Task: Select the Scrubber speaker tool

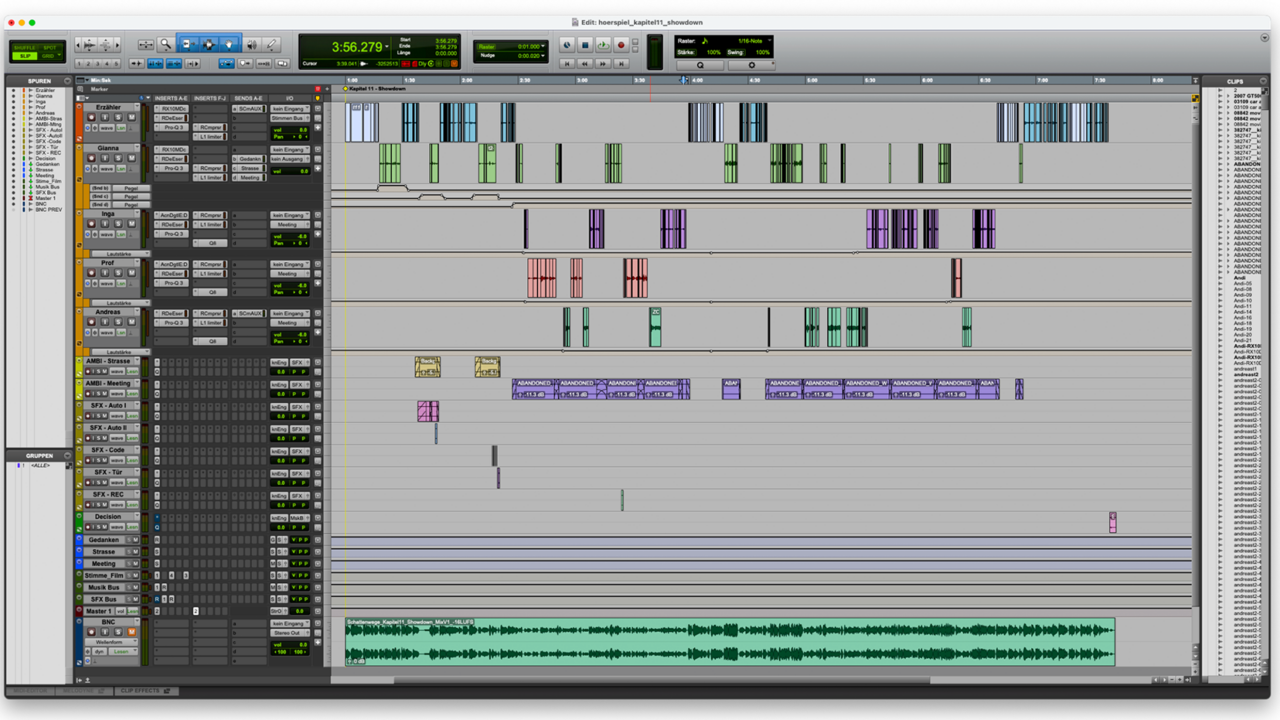Action: tap(251, 44)
